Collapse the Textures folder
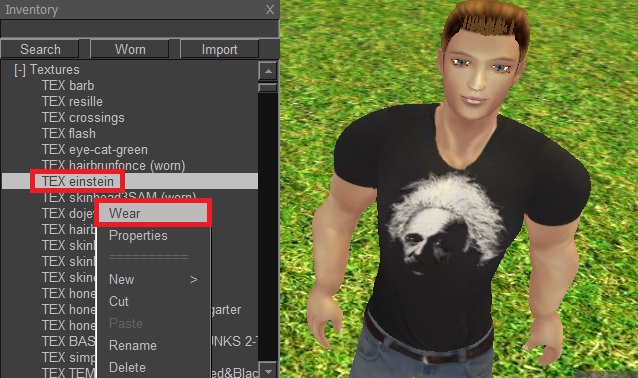638x378 pixels. pyautogui.click(x=20, y=70)
